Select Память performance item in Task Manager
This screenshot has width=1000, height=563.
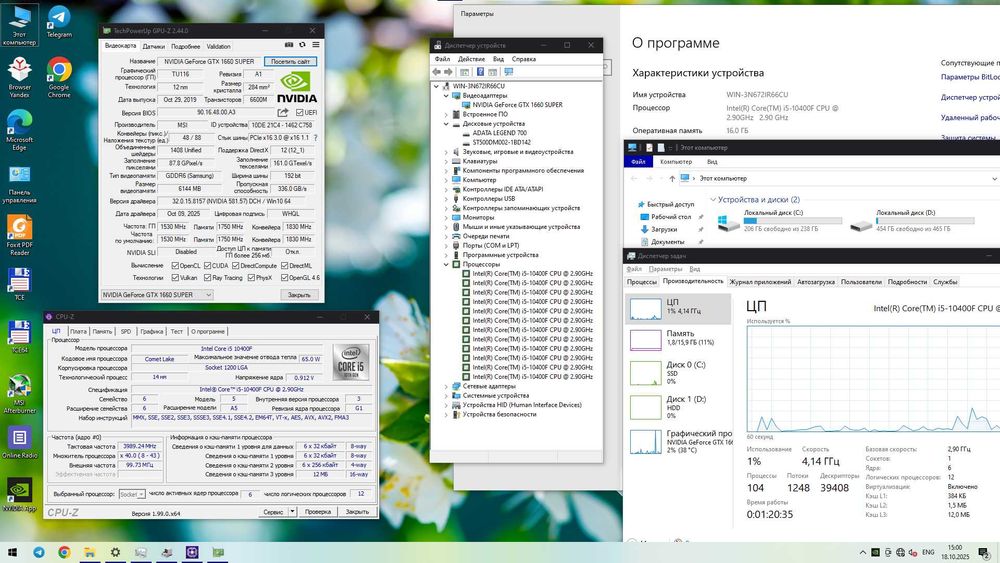[678, 339]
